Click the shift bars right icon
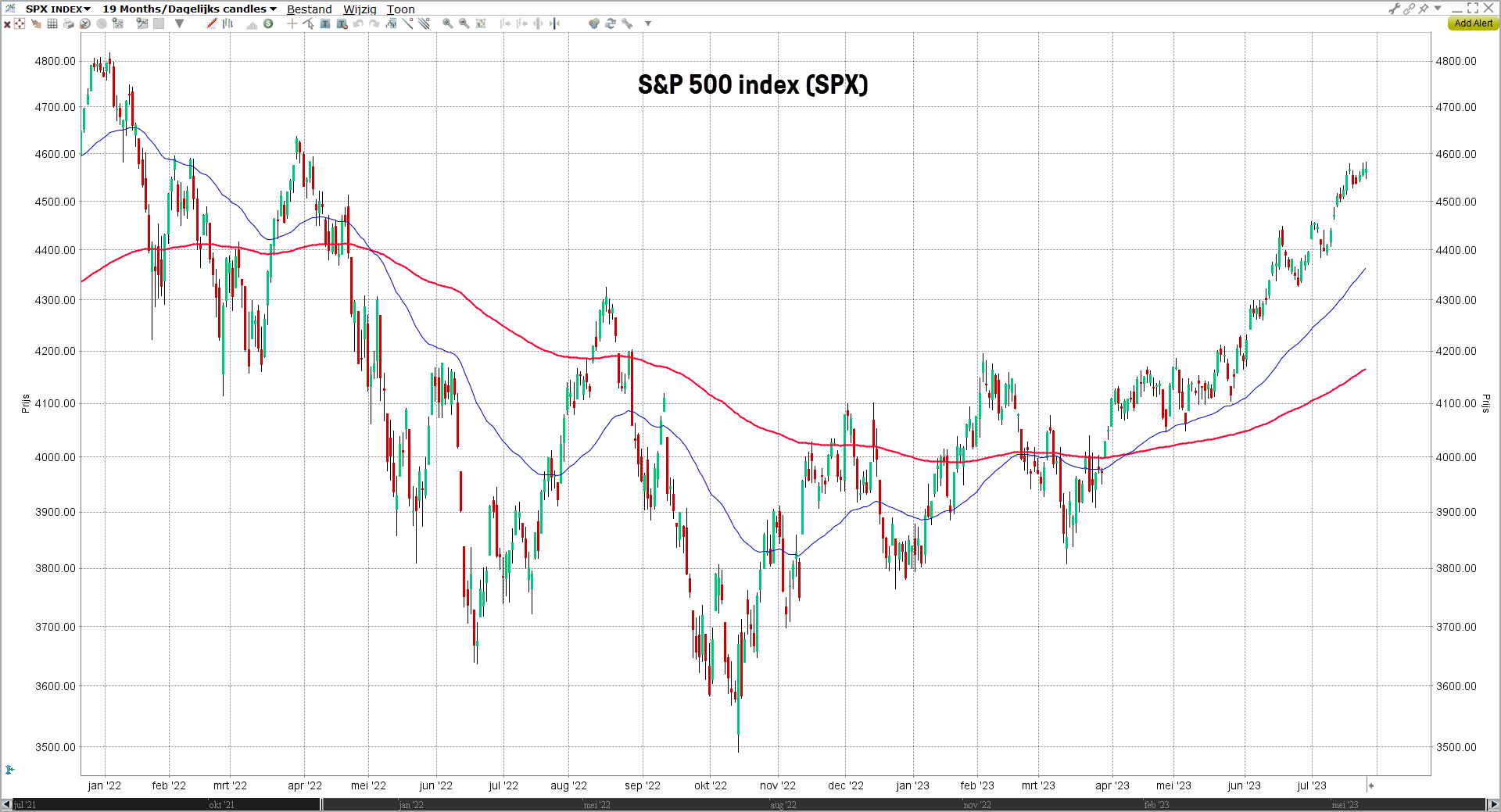The image size is (1501, 812). (x=505, y=23)
